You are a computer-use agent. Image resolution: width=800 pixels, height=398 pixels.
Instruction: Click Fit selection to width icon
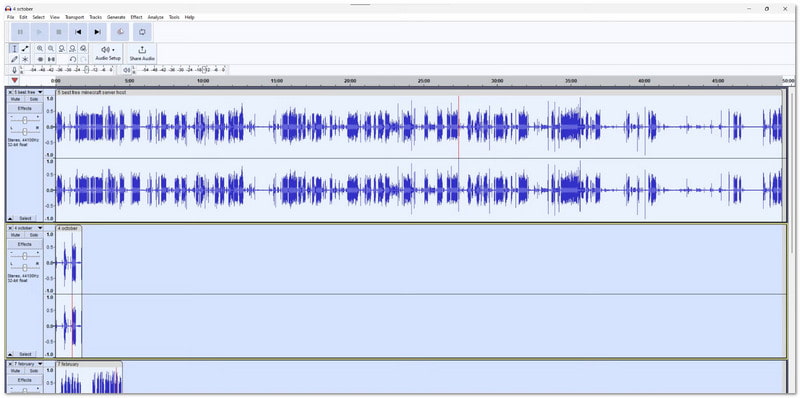[x=62, y=48]
